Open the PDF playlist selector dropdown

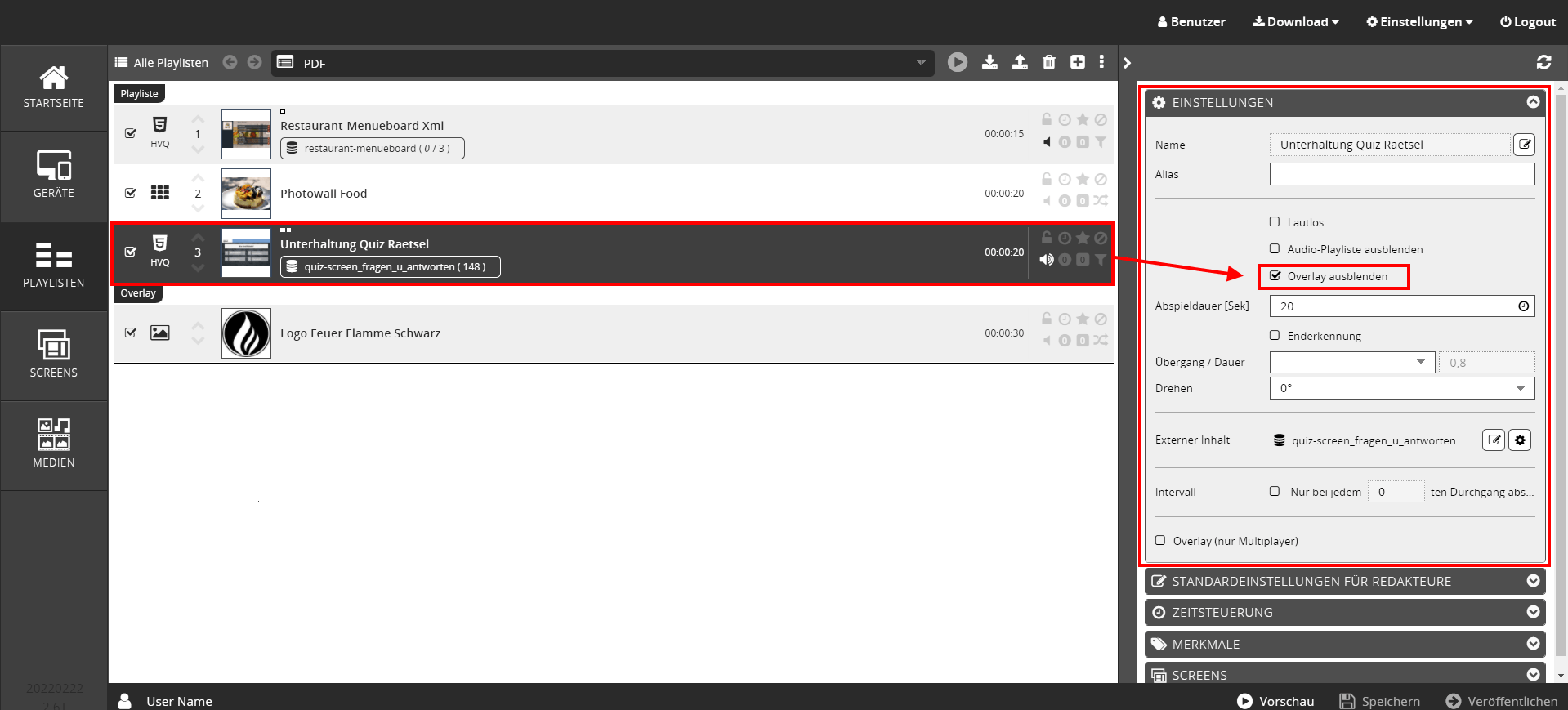pyautogui.click(x=603, y=63)
